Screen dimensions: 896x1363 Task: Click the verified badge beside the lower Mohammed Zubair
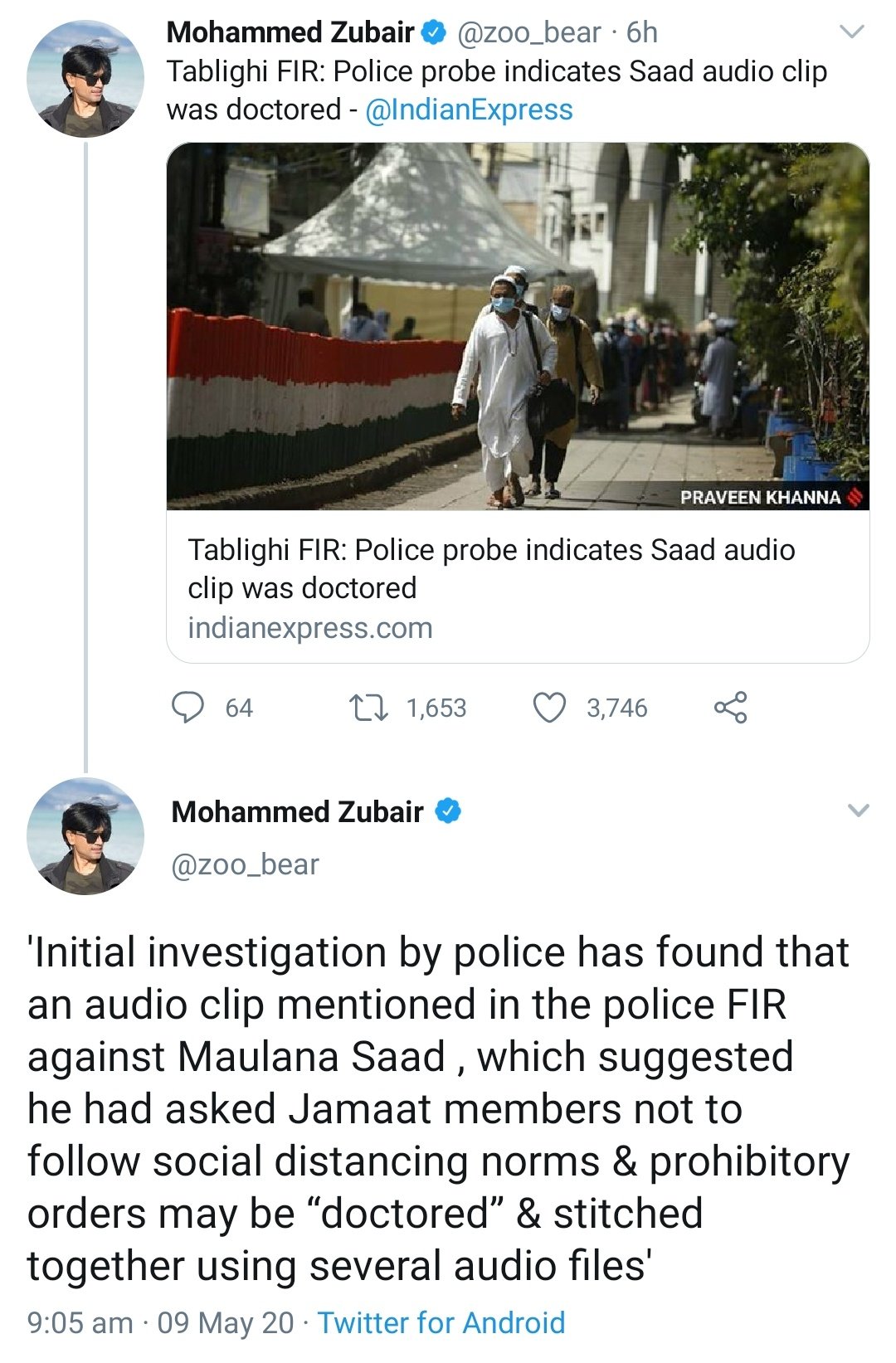click(x=448, y=811)
